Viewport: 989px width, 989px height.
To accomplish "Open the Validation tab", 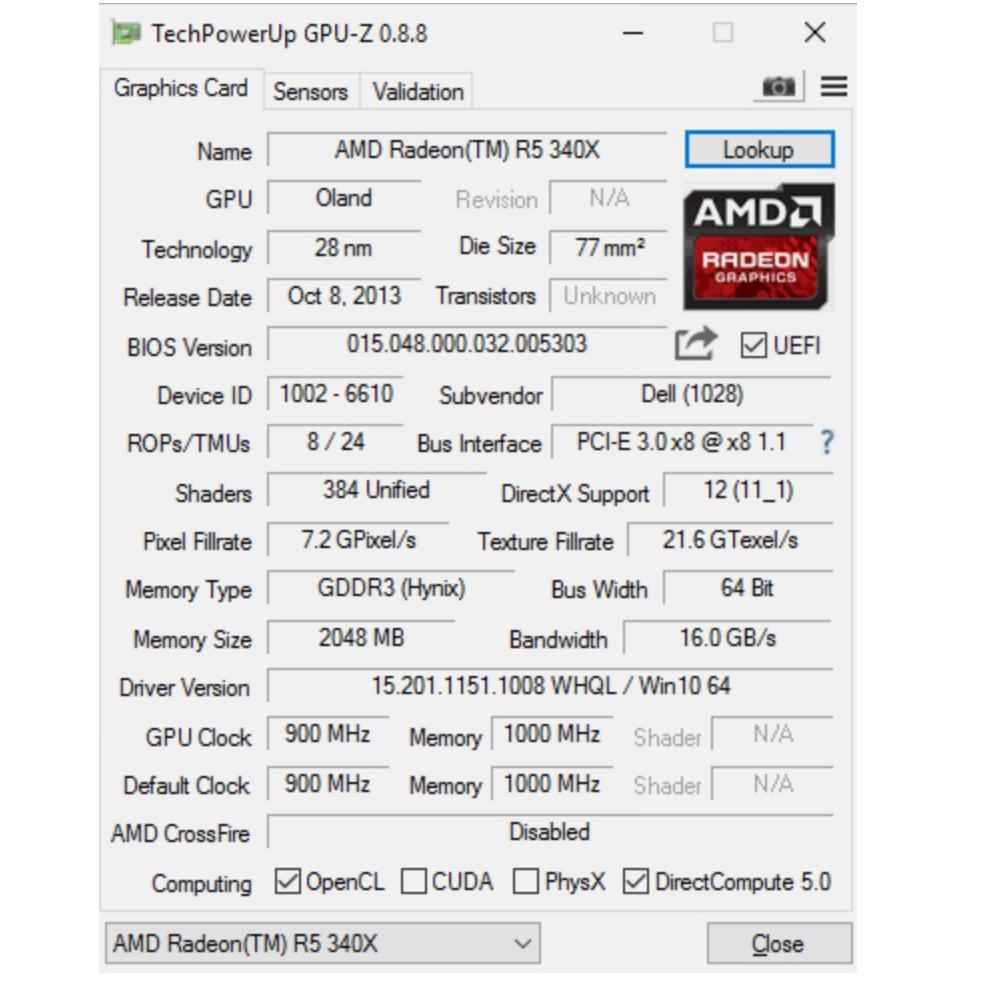I will [x=418, y=92].
